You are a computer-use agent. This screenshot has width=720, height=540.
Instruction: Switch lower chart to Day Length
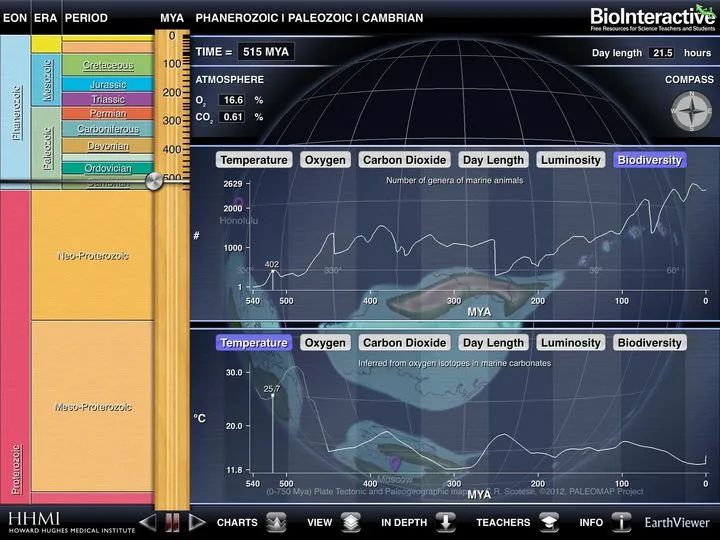click(493, 343)
